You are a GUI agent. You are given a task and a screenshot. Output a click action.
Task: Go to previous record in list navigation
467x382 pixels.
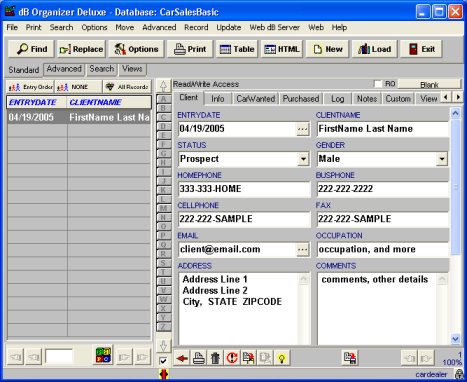coord(34,358)
